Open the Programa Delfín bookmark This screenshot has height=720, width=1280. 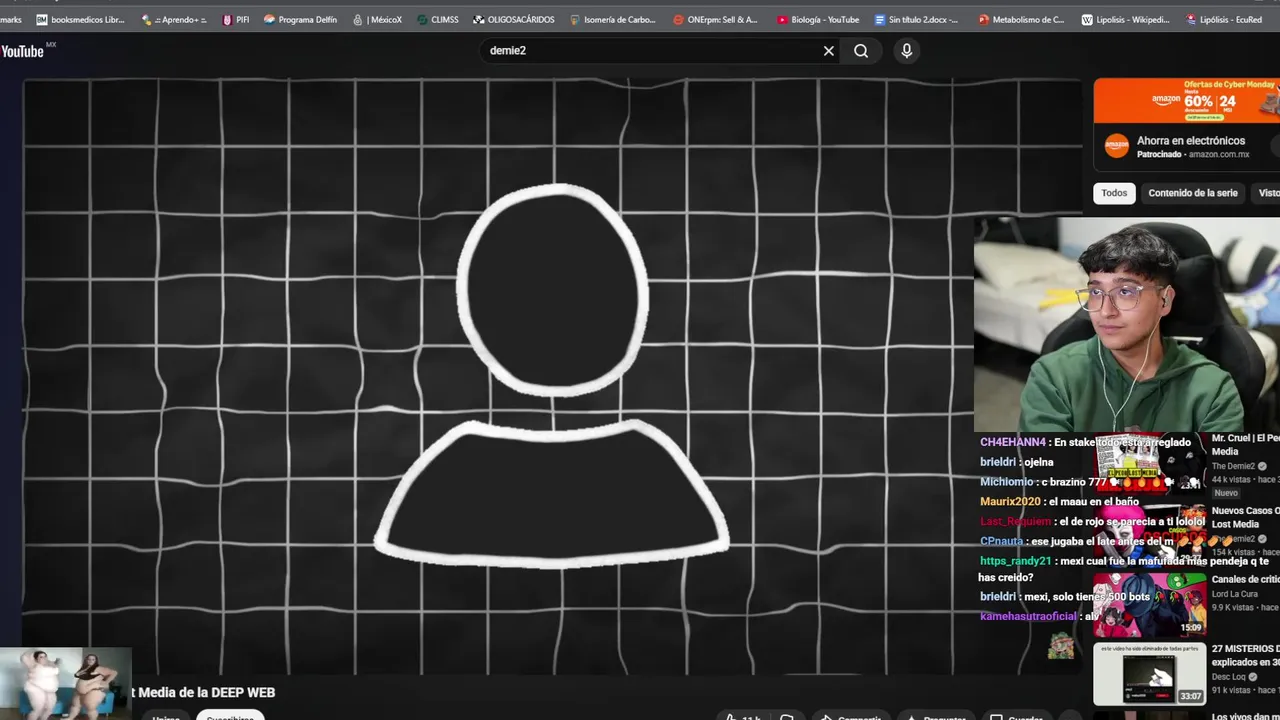click(300, 19)
